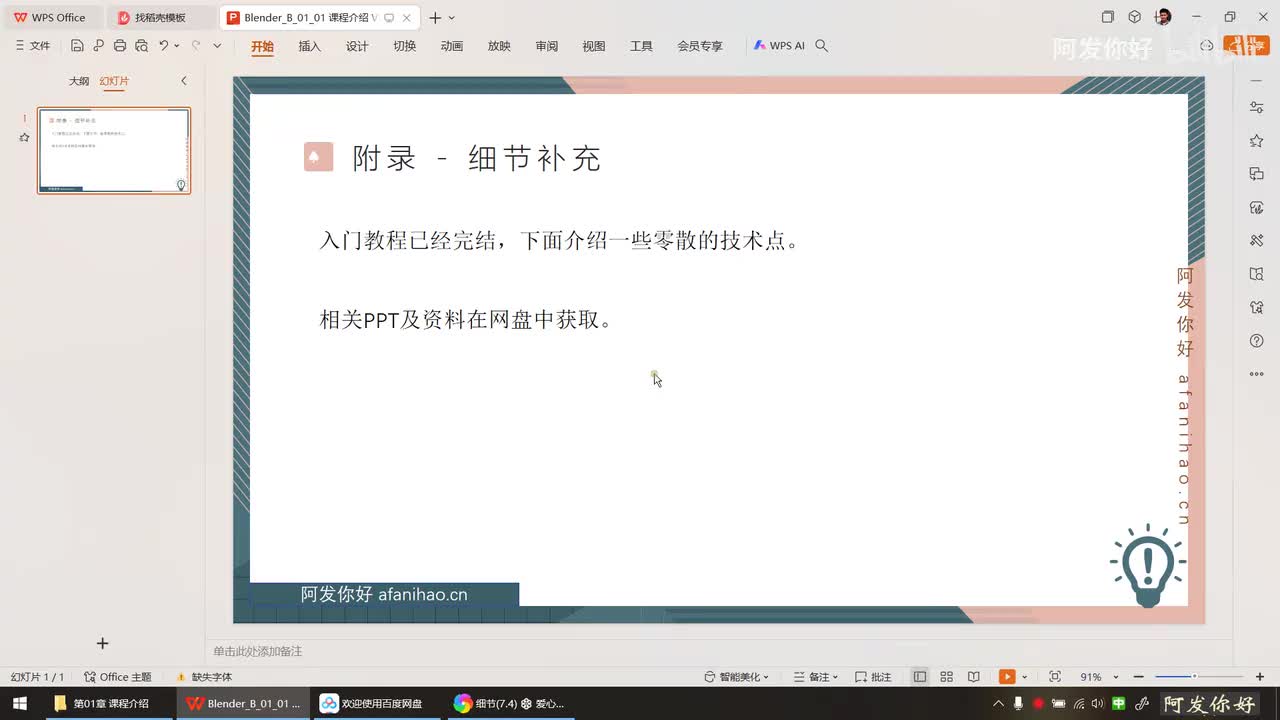
Task: Add a new document tab with plus
Action: [435, 18]
